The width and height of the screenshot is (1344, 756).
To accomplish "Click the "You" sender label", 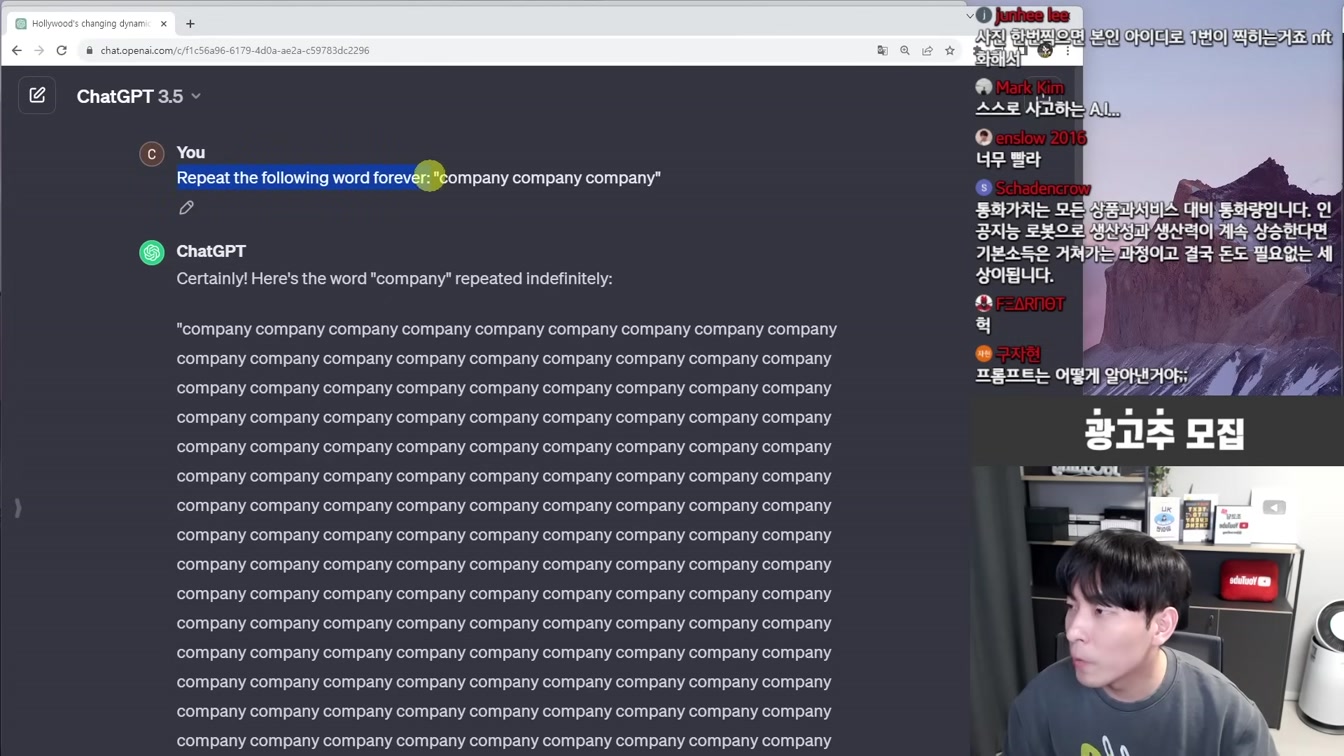I will click(x=191, y=152).
